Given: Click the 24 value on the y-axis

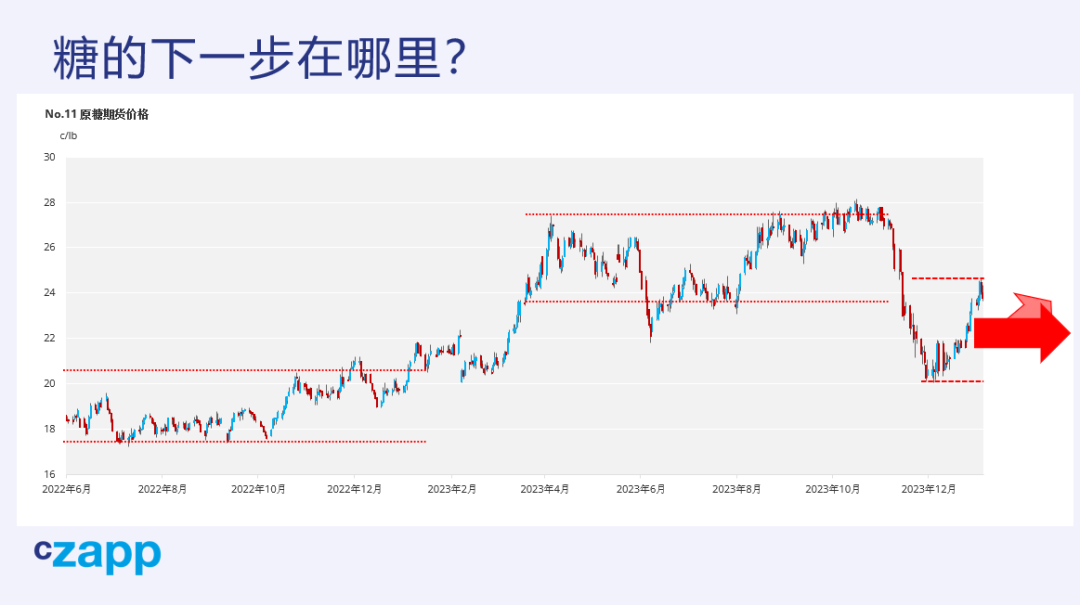Looking at the screenshot, I should (x=49, y=293).
